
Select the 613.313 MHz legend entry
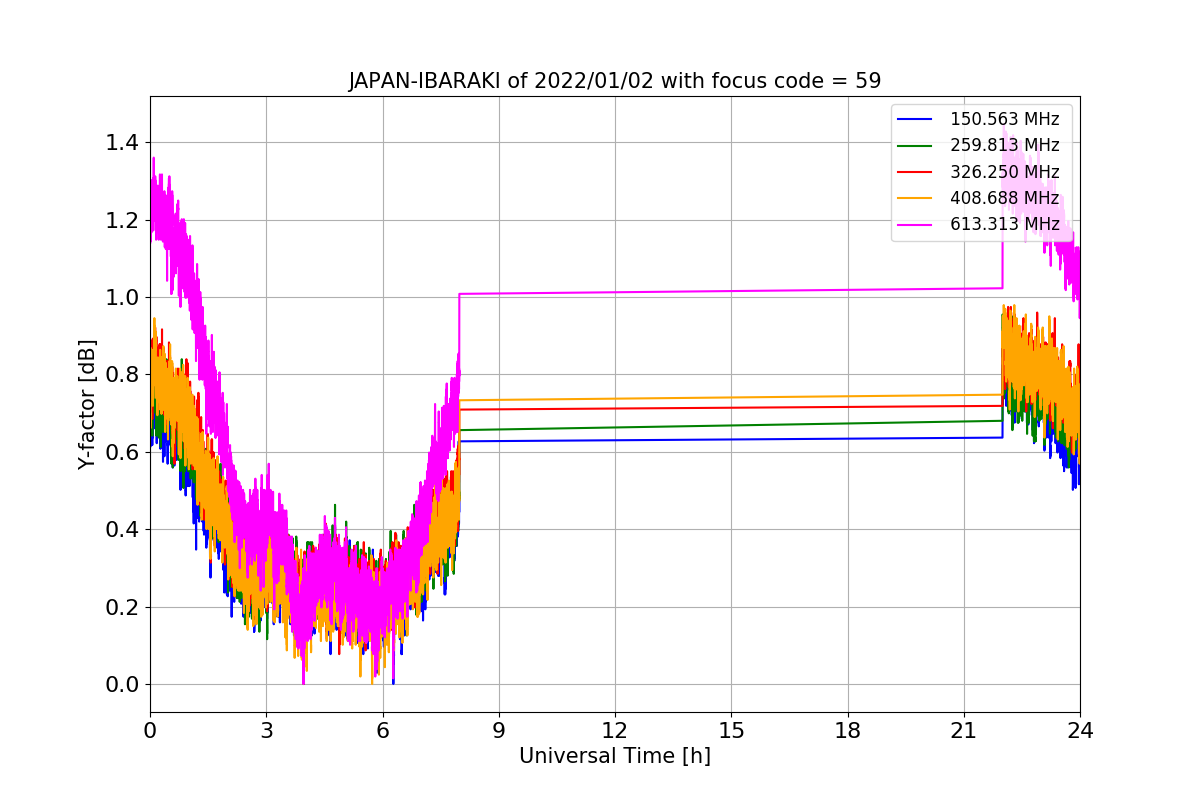click(x=979, y=224)
